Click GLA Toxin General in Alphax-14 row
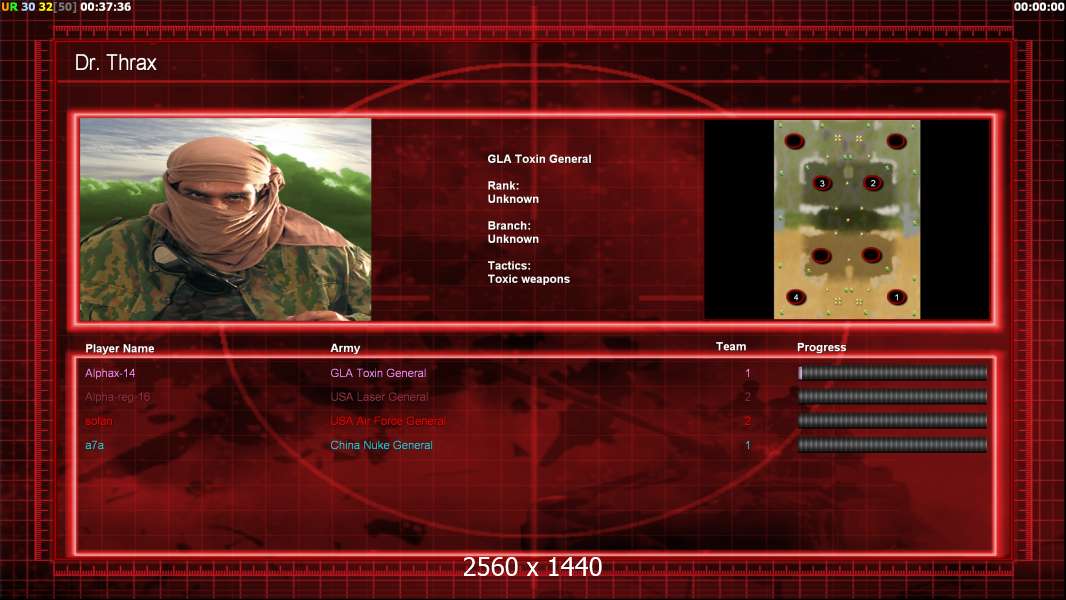The height and width of the screenshot is (600, 1066). pyautogui.click(x=378, y=373)
